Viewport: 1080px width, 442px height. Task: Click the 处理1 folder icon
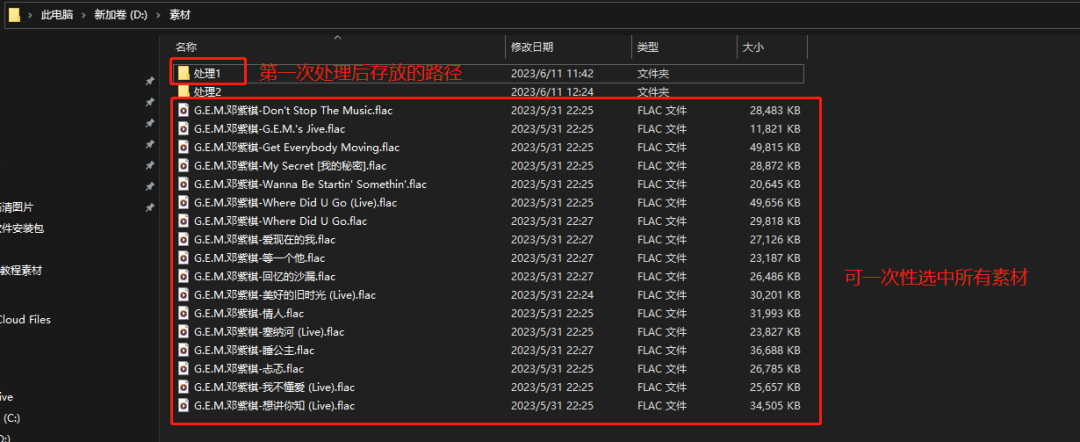pyautogui.click(x=183, y=73)
